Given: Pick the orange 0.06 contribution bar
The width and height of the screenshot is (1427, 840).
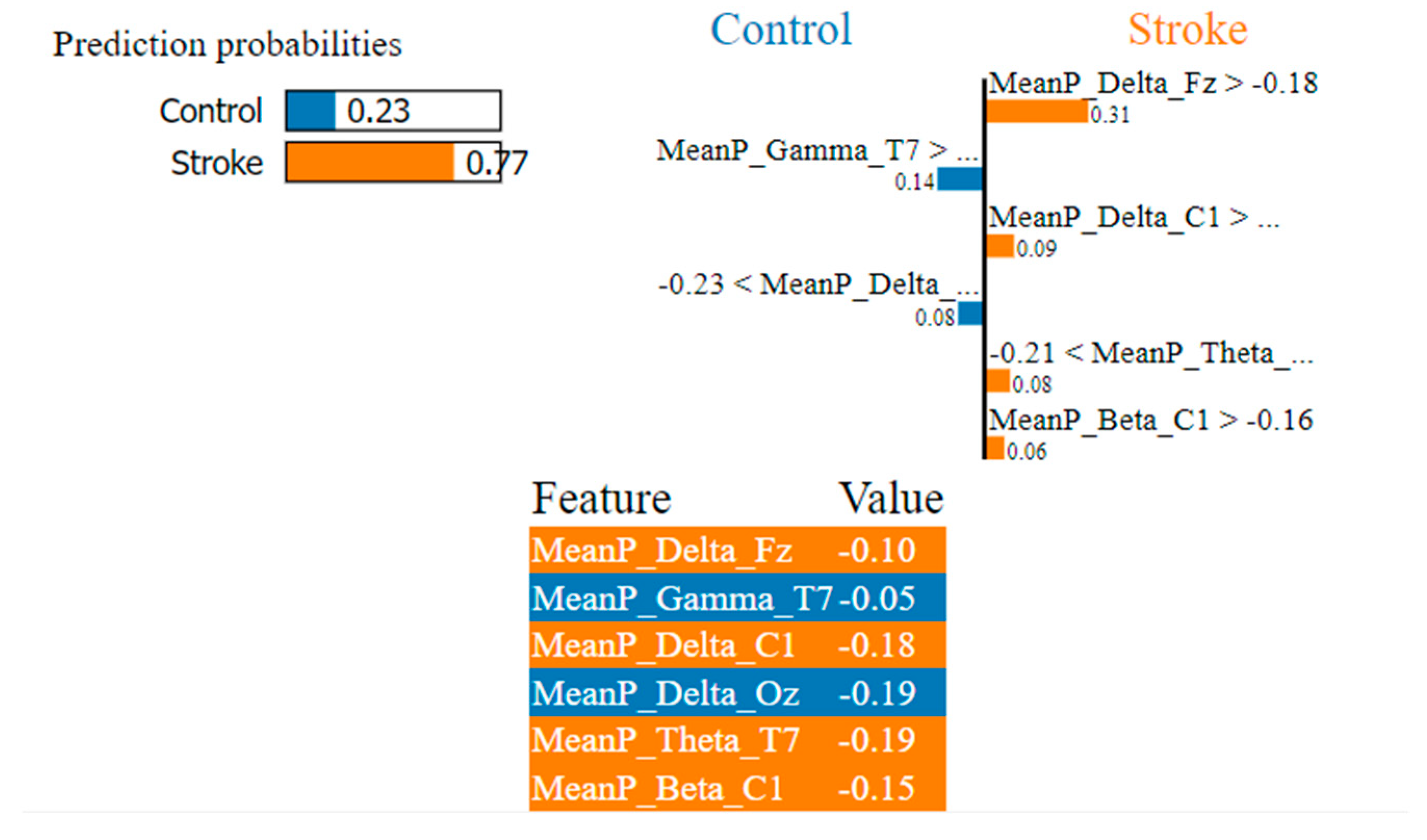Looking at the screenshot, I should [995, 448].
